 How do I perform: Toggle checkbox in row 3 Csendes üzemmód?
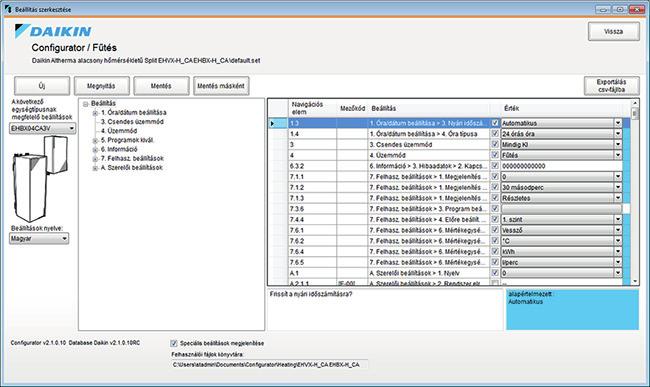(495, 144)
